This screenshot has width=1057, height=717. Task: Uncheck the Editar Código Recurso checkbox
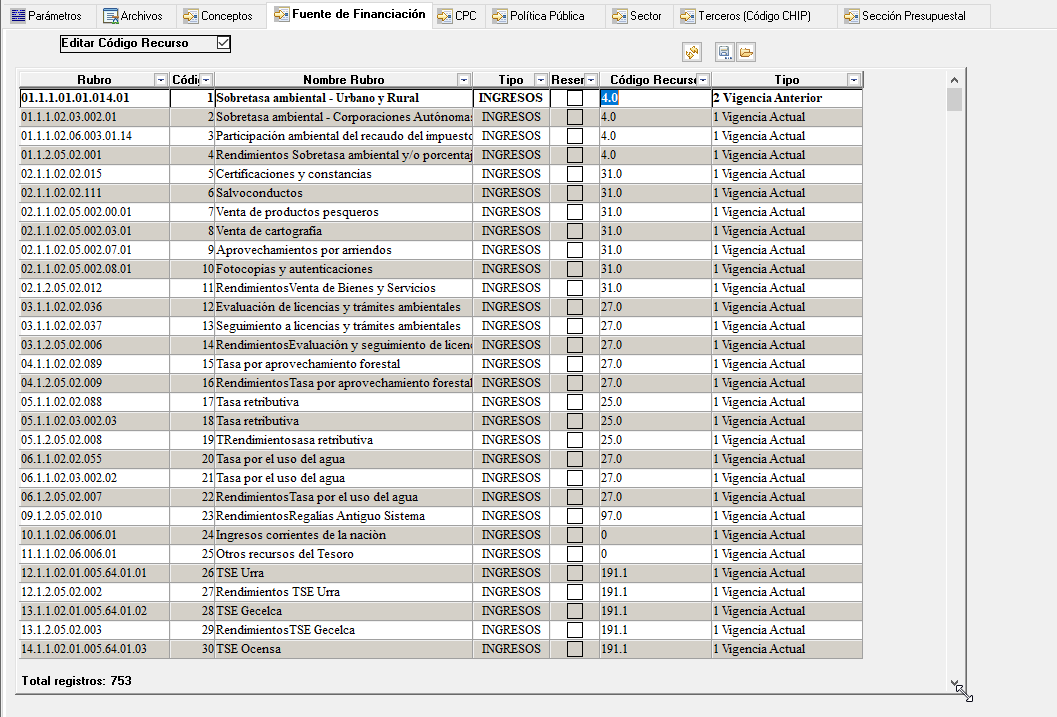click(223, 43)
